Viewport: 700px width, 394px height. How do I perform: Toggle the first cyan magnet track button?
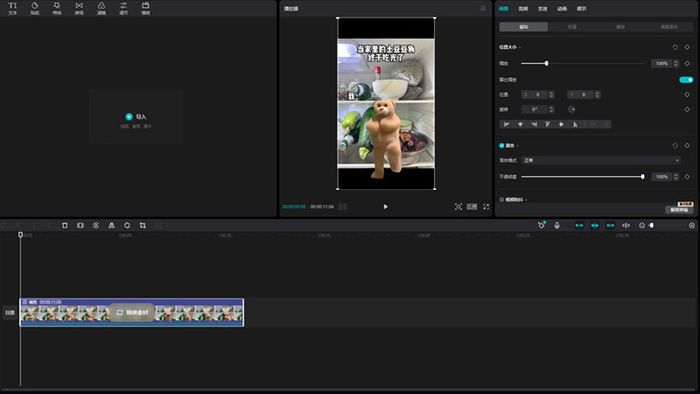[x=579, y=225]
